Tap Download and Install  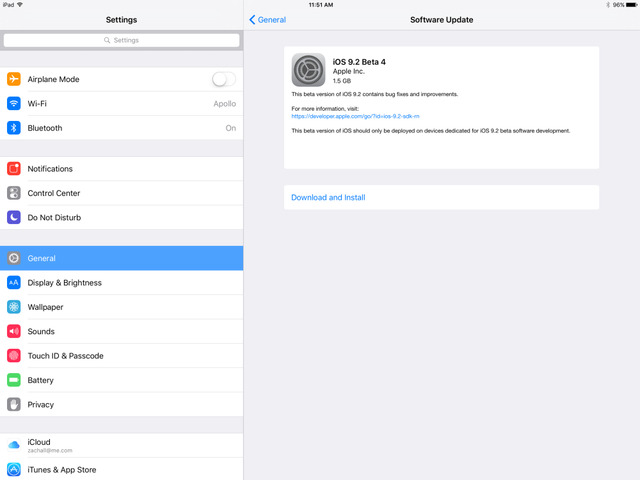pyautogui.click(x=442, y=198)
